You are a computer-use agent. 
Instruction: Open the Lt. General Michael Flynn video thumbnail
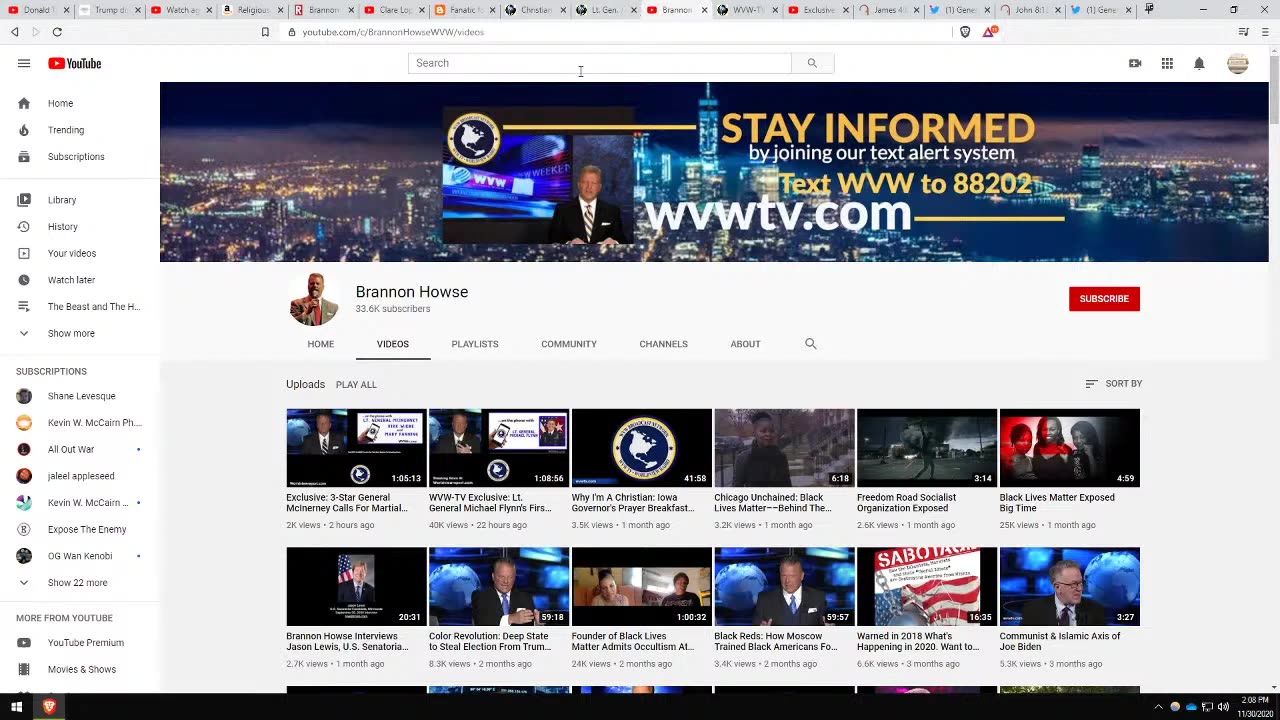pos(499,448)
